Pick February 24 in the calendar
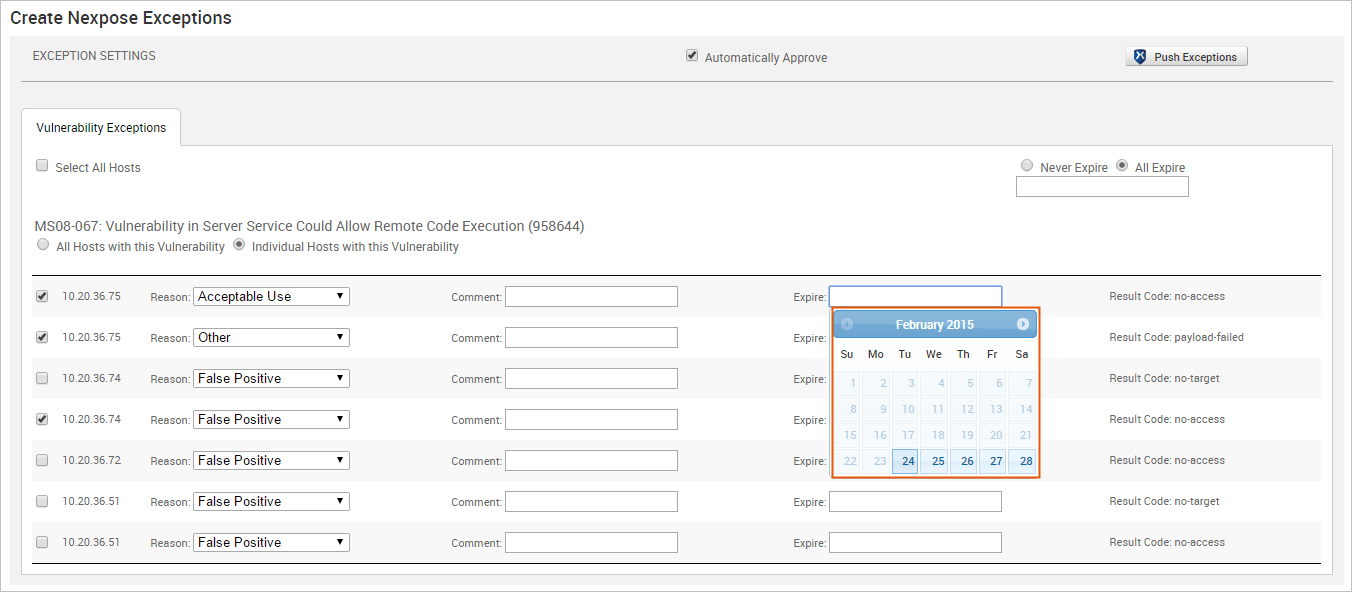 point(906,461)
